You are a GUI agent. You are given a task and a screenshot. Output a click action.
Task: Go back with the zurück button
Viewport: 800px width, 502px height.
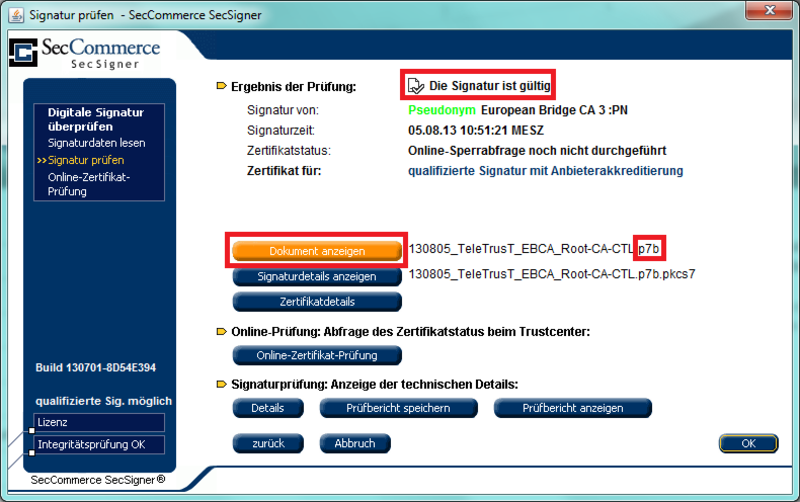tap(268, 443)
